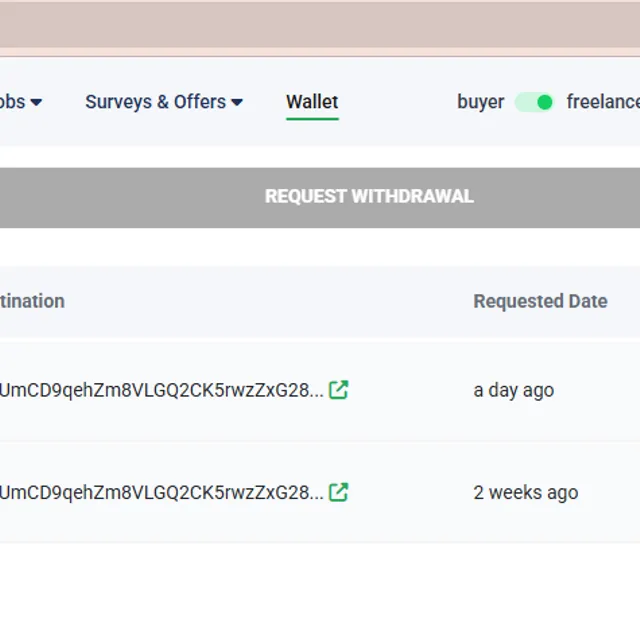This screenshot has height=640, width=640.
Task: Select the "a day ago" date cell
Action: [x=513, y=390]
